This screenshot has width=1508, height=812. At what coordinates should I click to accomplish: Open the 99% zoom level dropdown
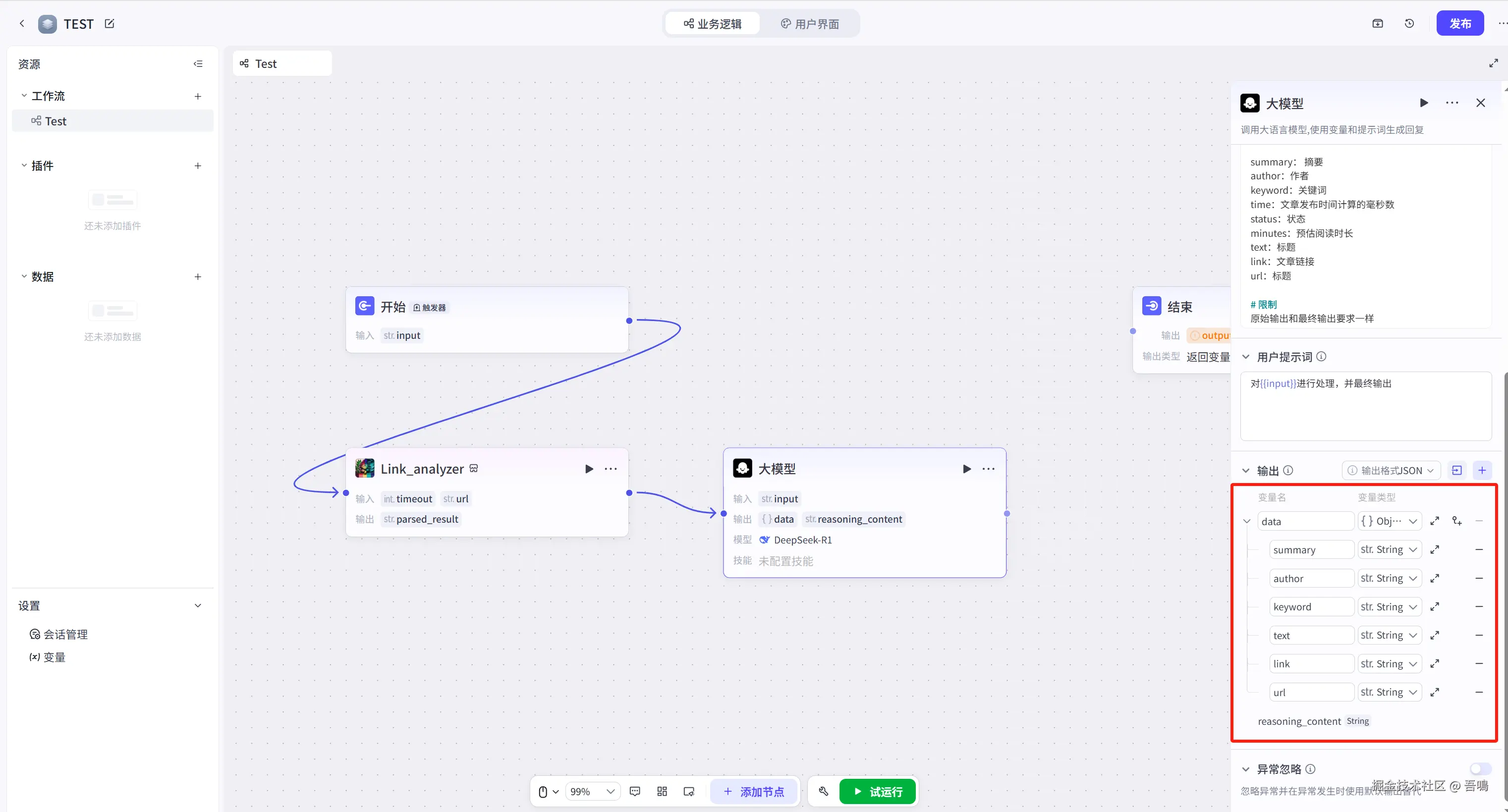click(592, 792)
